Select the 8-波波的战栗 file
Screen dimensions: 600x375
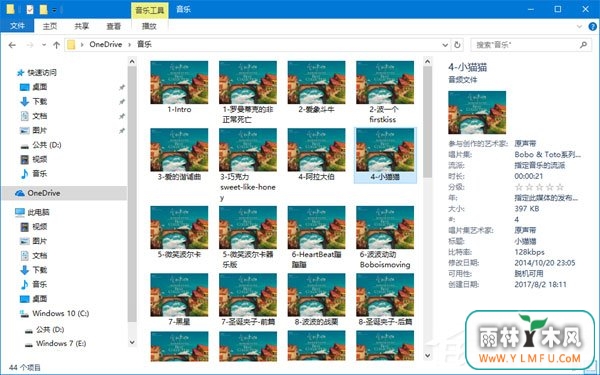pyautogui.click(x=316, y=300)
